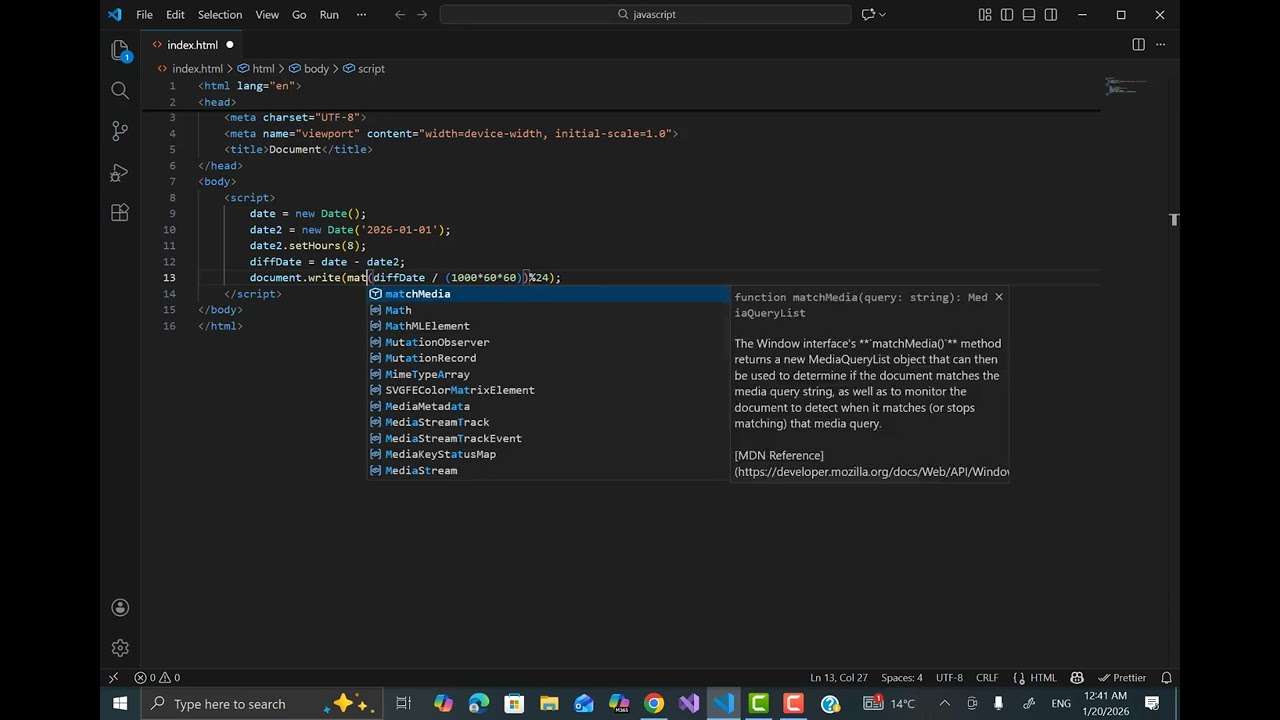
Task: Click the unsaved dot on index.html tab
Action: pyautogui.click(x=229, y=45)
